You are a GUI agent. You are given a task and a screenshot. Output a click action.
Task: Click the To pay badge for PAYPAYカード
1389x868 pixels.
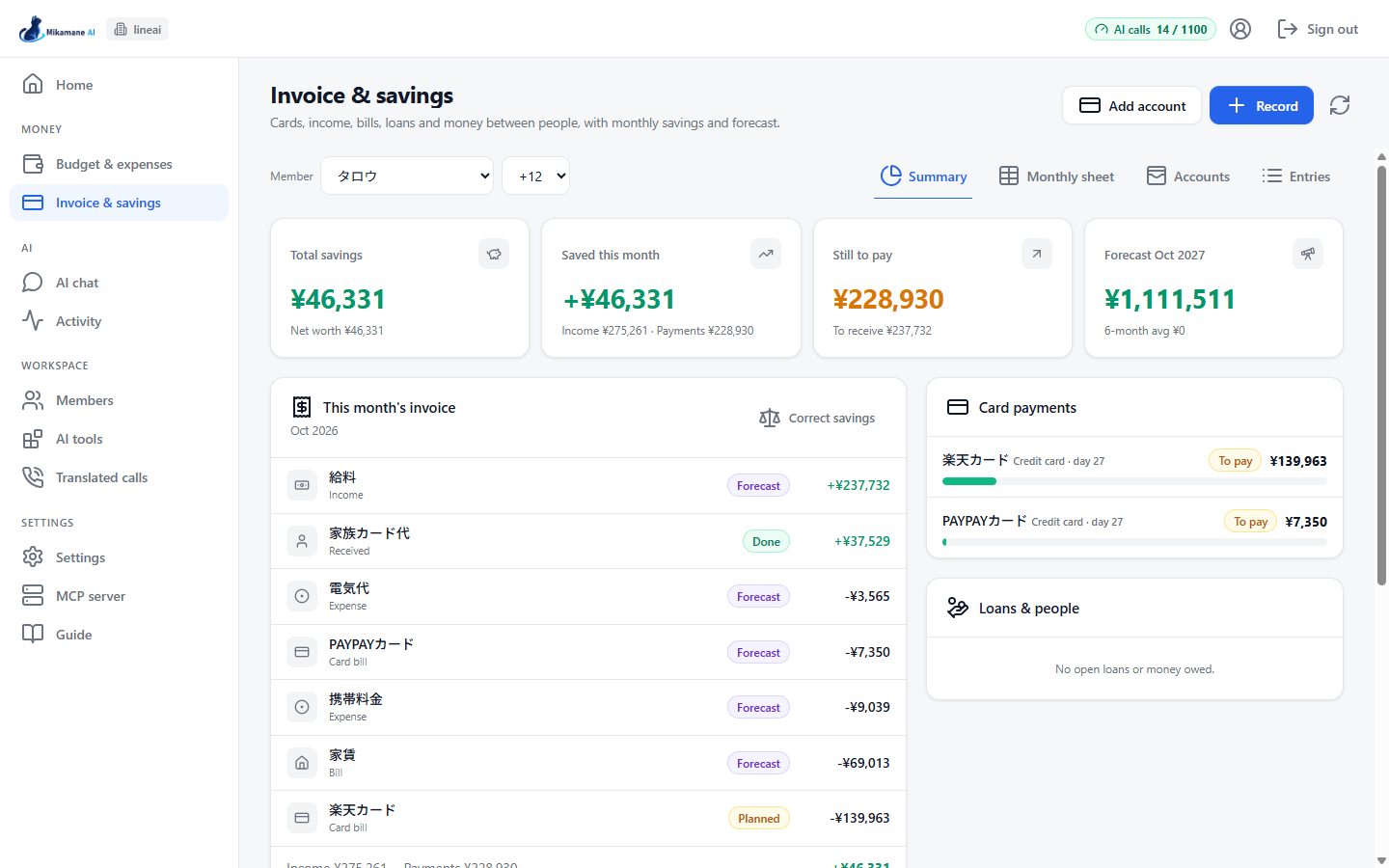point(1251,521)
